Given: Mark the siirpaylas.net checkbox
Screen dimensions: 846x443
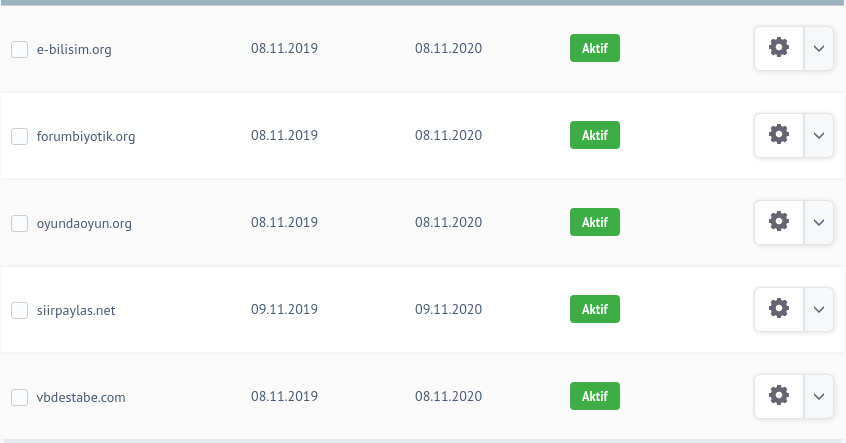Looking at the screenshot, I should (19, 310).
